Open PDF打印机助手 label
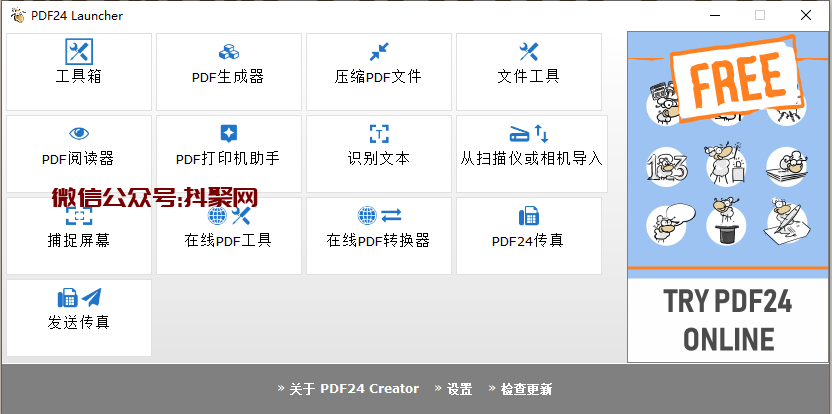Screen dimensions: 832x414 (228, 159)
